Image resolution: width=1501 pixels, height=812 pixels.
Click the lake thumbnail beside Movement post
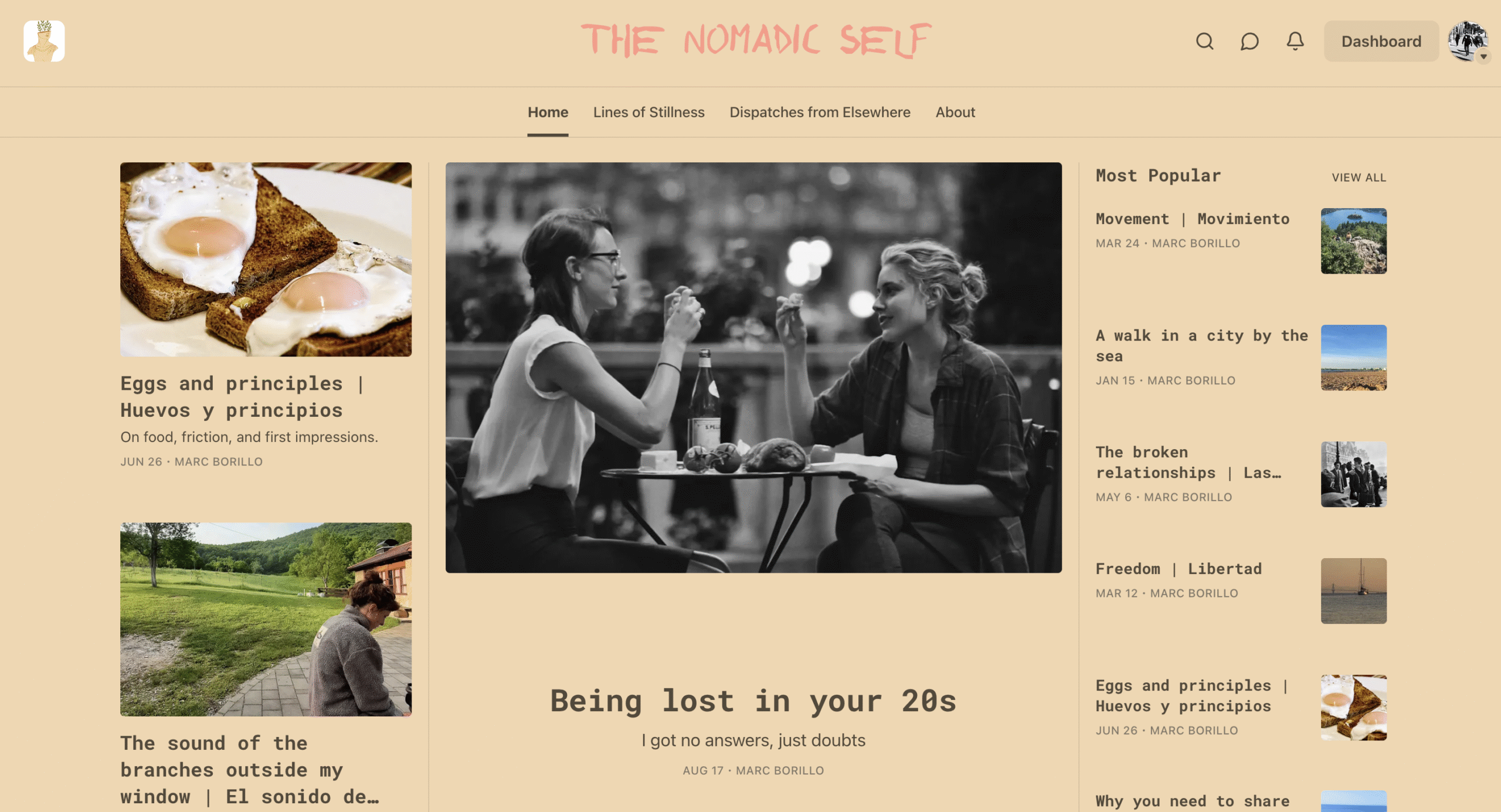click(x=1353, y=241)
